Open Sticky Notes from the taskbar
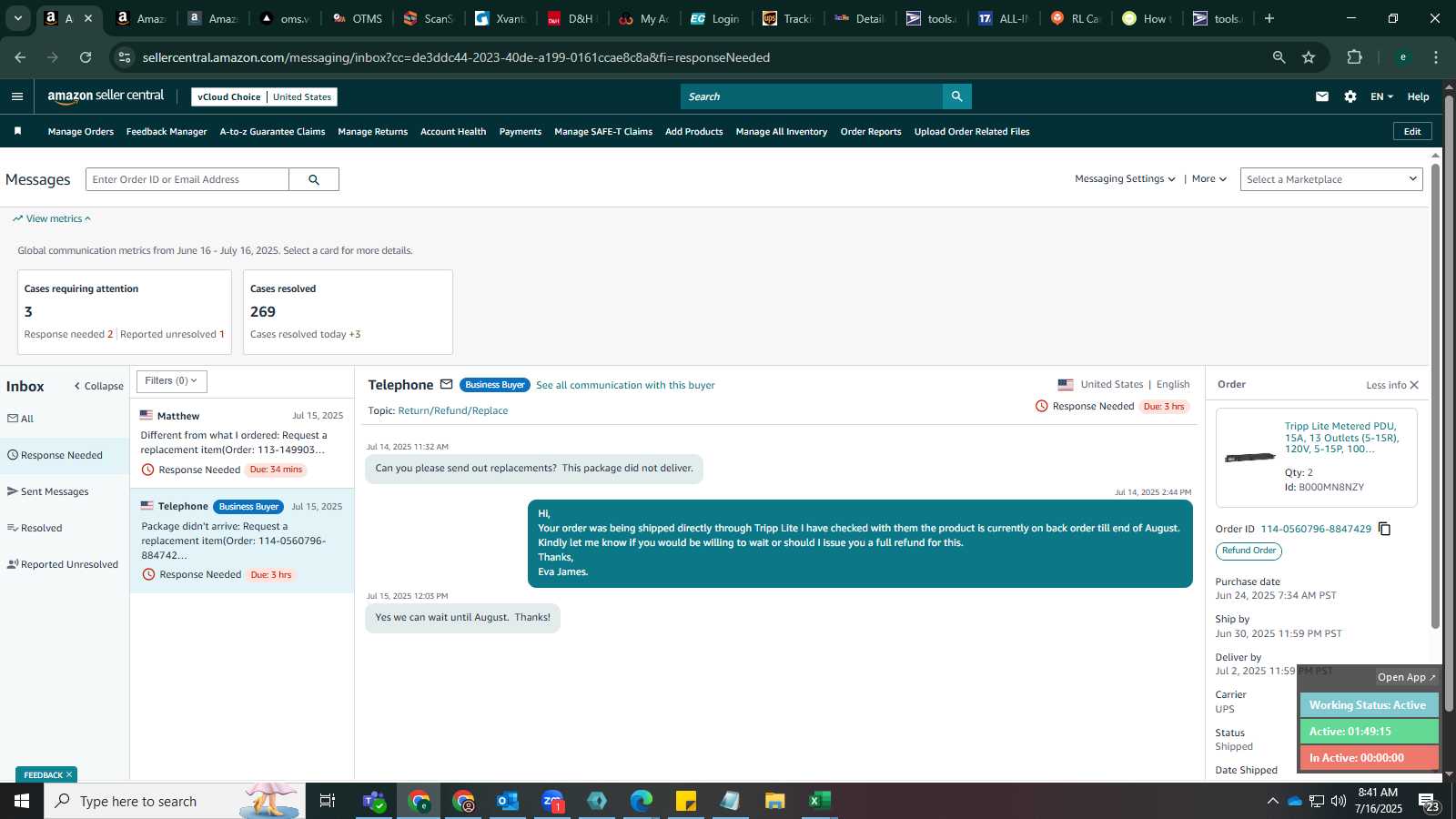The image size is (1456, 819). click(686, 801)
